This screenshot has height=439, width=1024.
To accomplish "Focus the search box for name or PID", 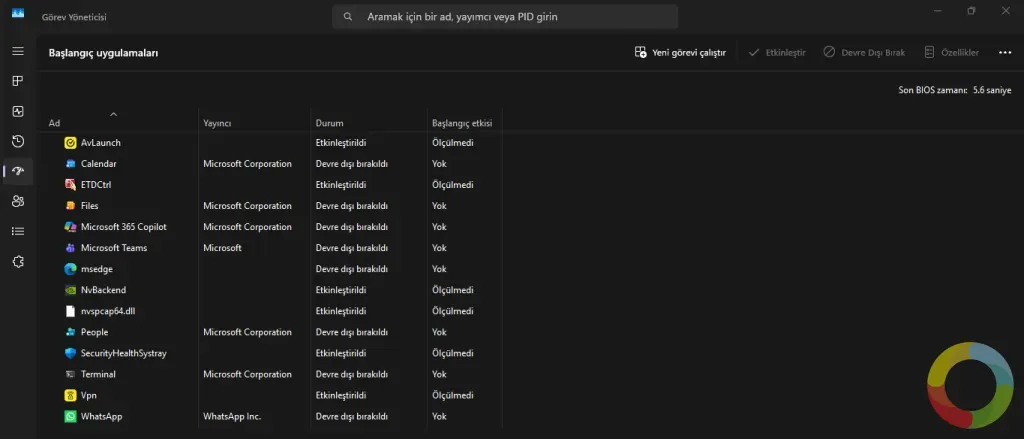I will [505, 17].
